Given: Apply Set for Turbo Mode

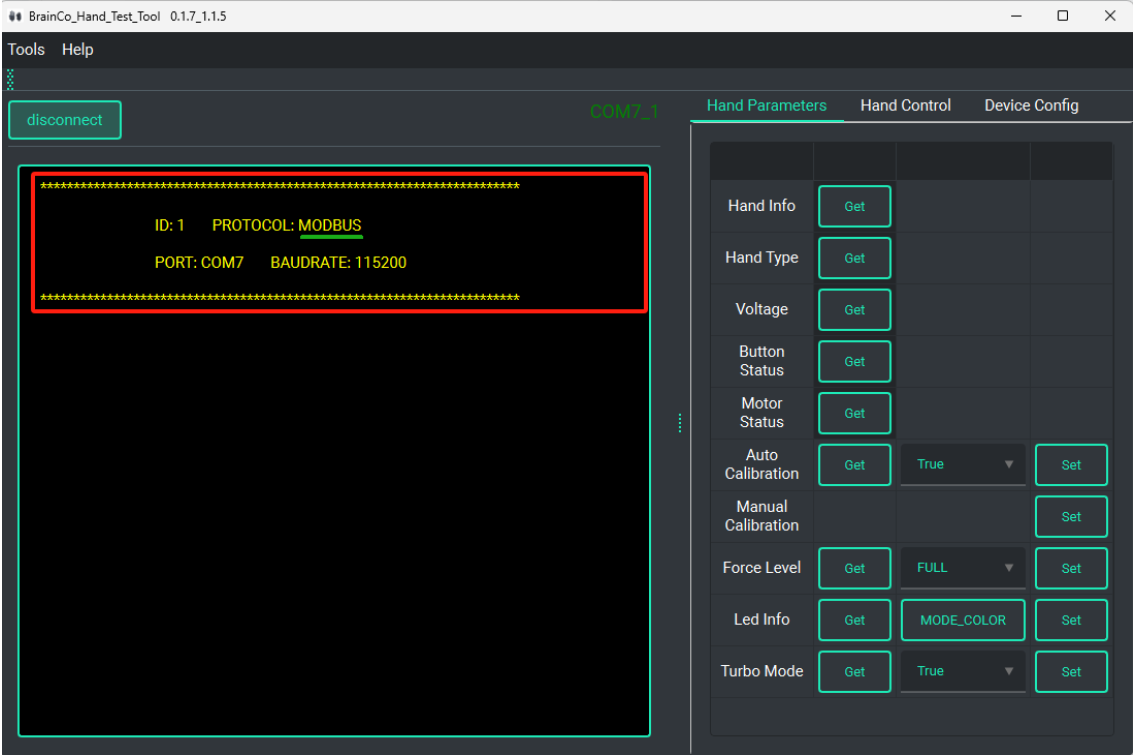Looking at the screenshot, I should (x=1071, y=672).
